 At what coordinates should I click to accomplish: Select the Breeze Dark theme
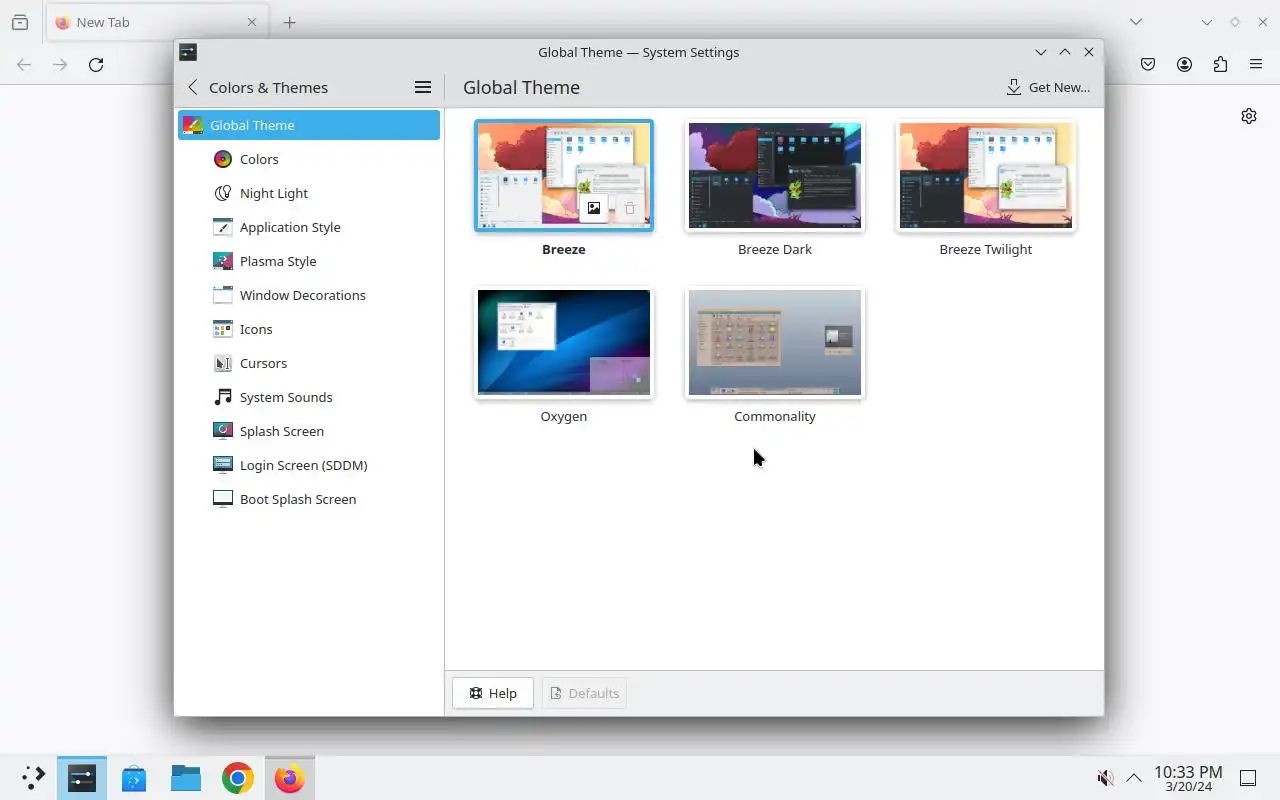pos(775,175)
